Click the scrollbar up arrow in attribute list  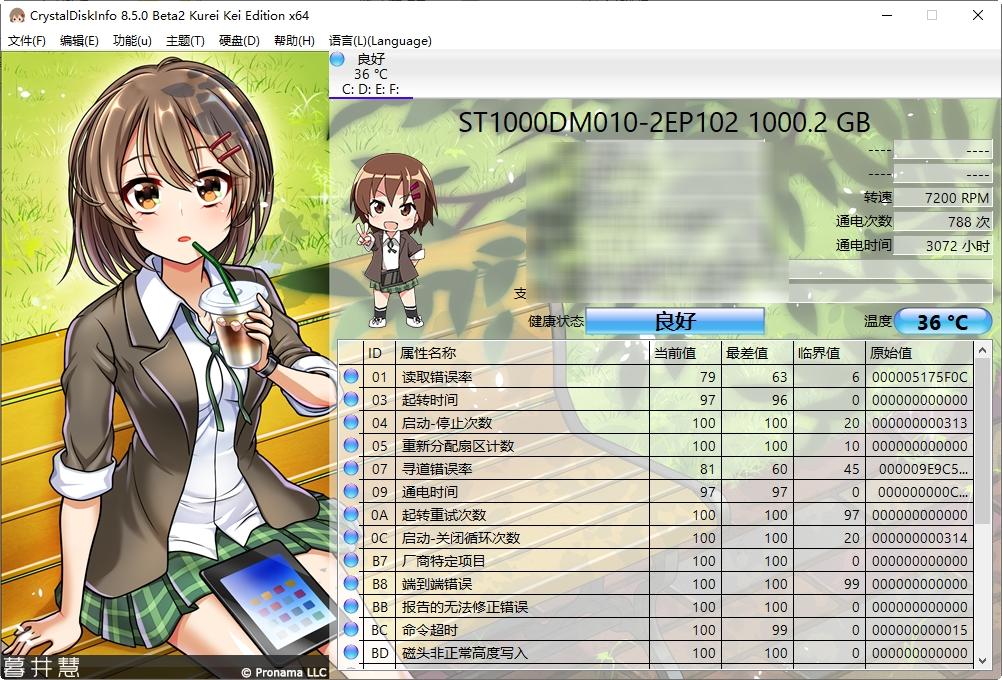(982, 351)
